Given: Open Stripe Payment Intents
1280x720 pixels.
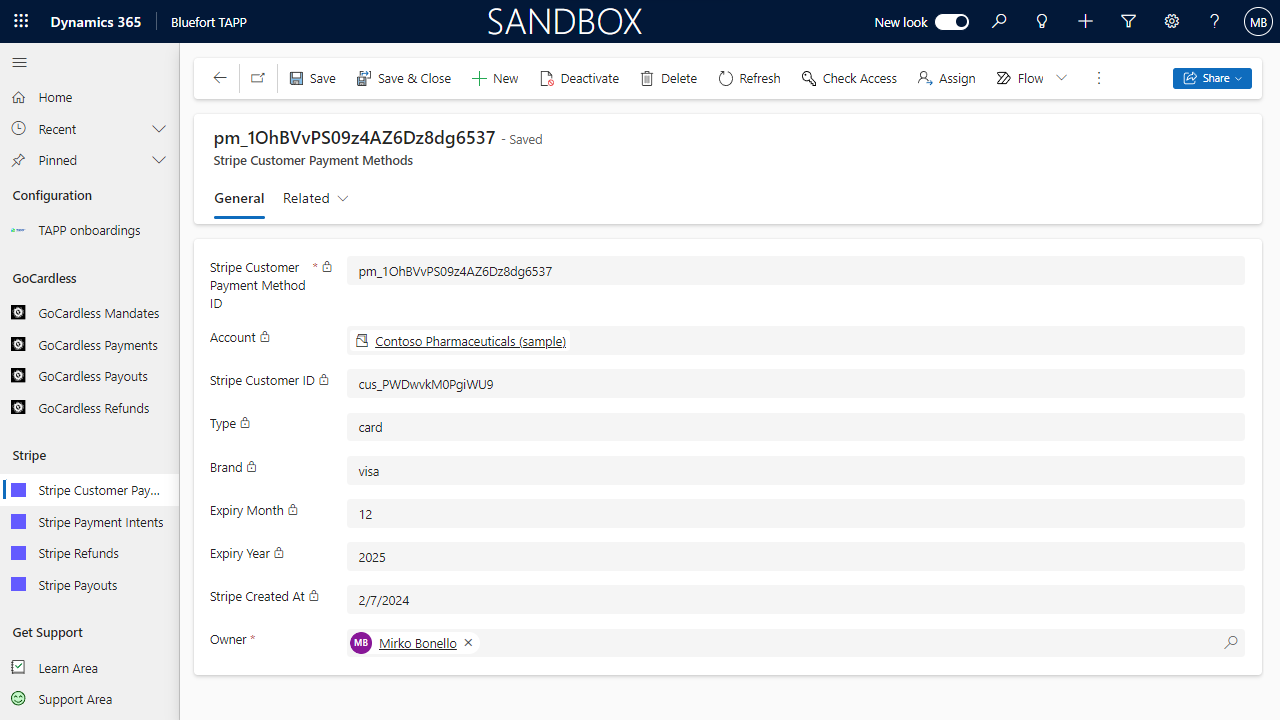Looking at the screenshot, I should coord(89,523).
